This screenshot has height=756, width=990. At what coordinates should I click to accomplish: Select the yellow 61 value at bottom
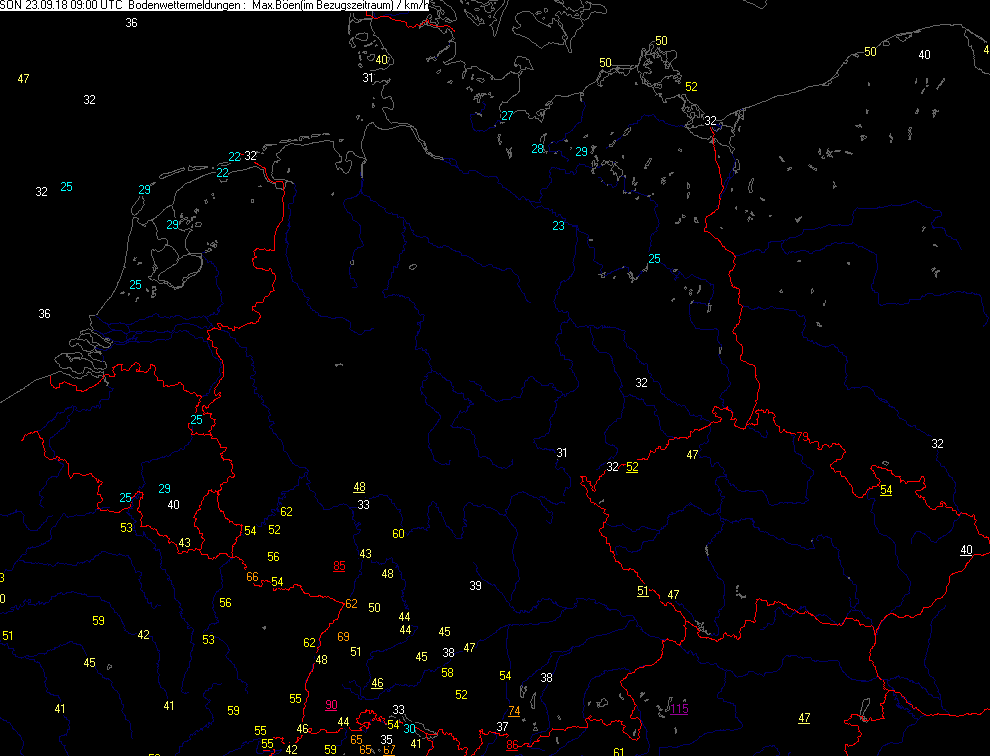[x=618, y=751]
